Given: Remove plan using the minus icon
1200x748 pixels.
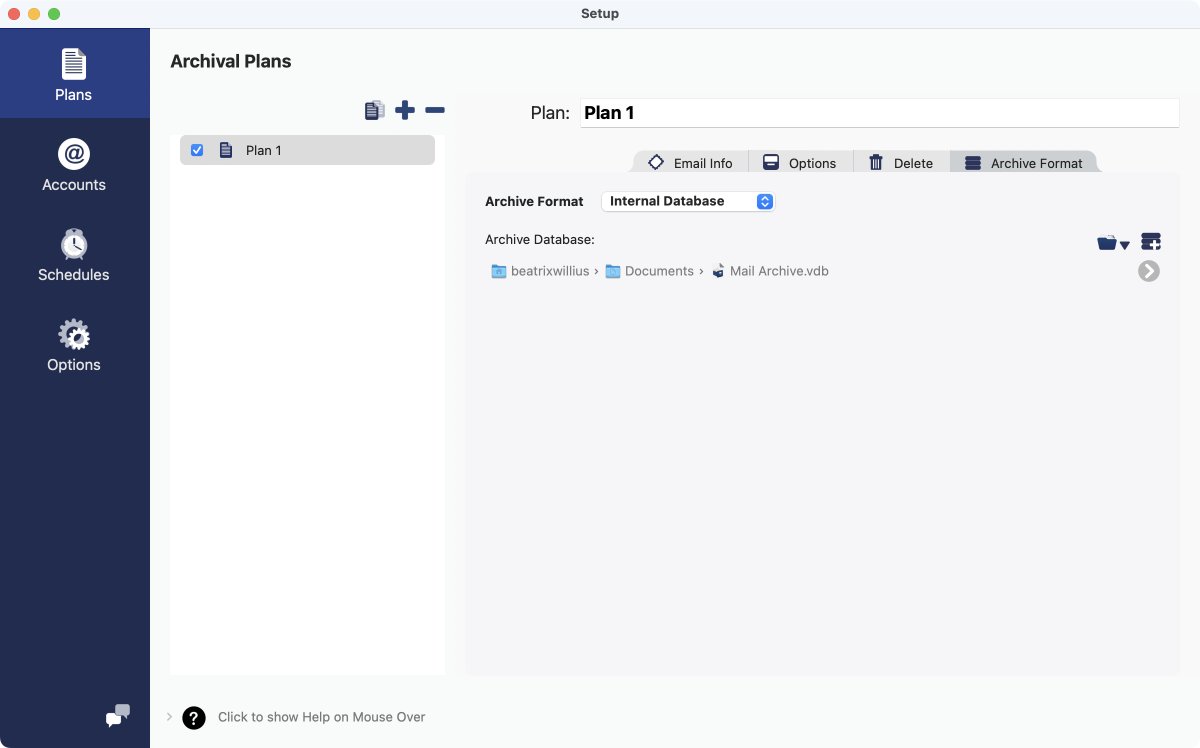Looking at the screenshot, I should [435, 110].
